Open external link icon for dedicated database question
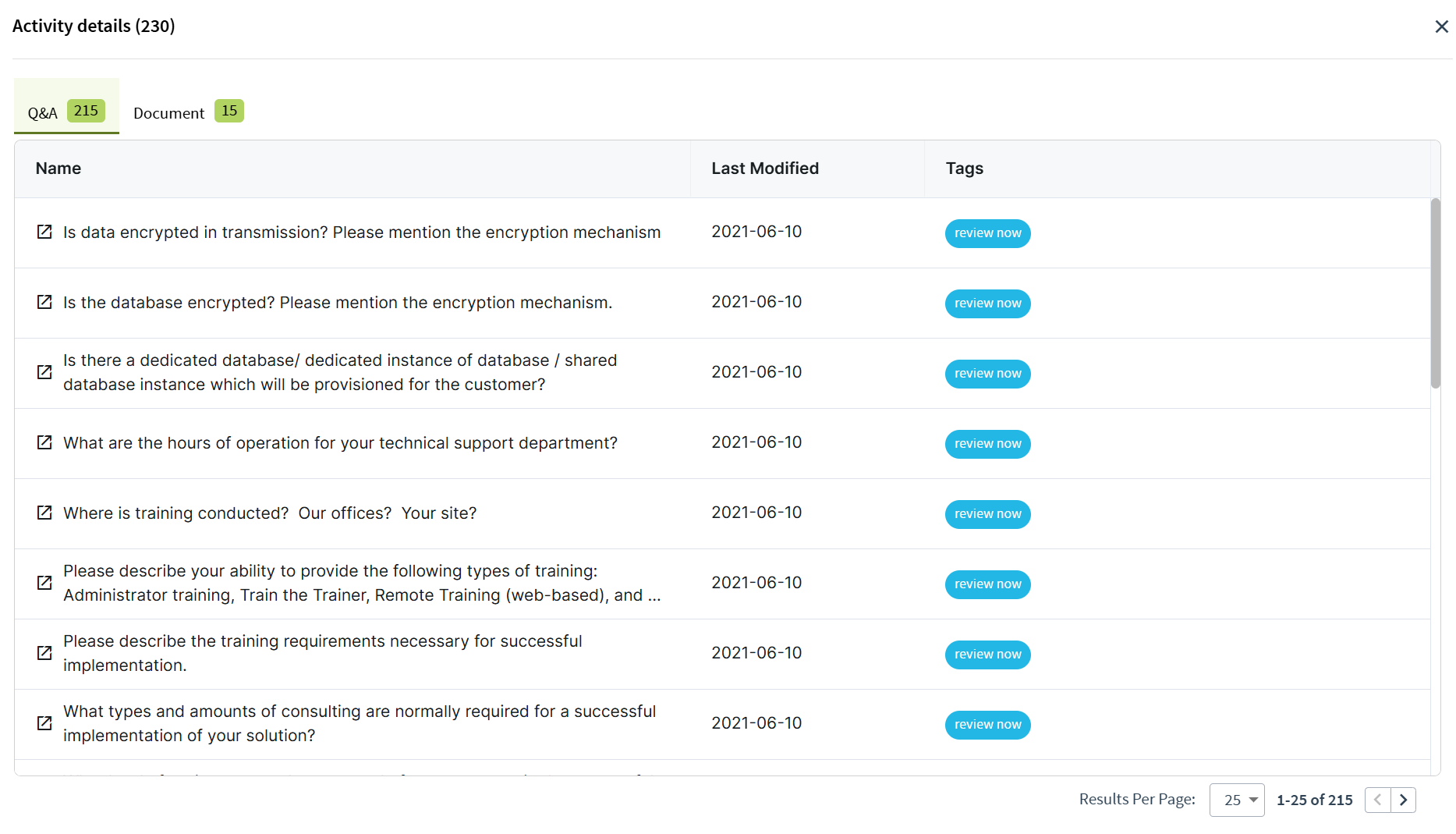Viewport: 1456px width, 834px height. coord(44,372)
